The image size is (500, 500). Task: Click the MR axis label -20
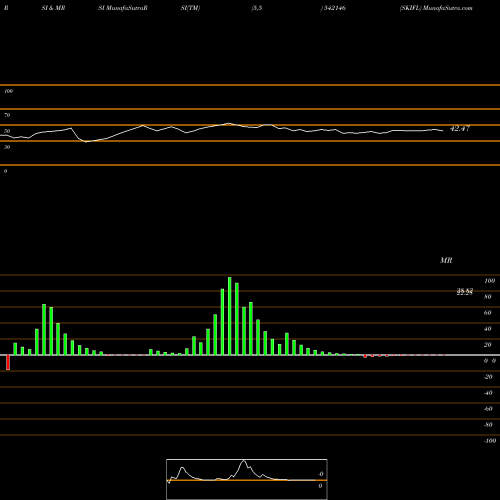pyautogui.click(x=488, y=377)
